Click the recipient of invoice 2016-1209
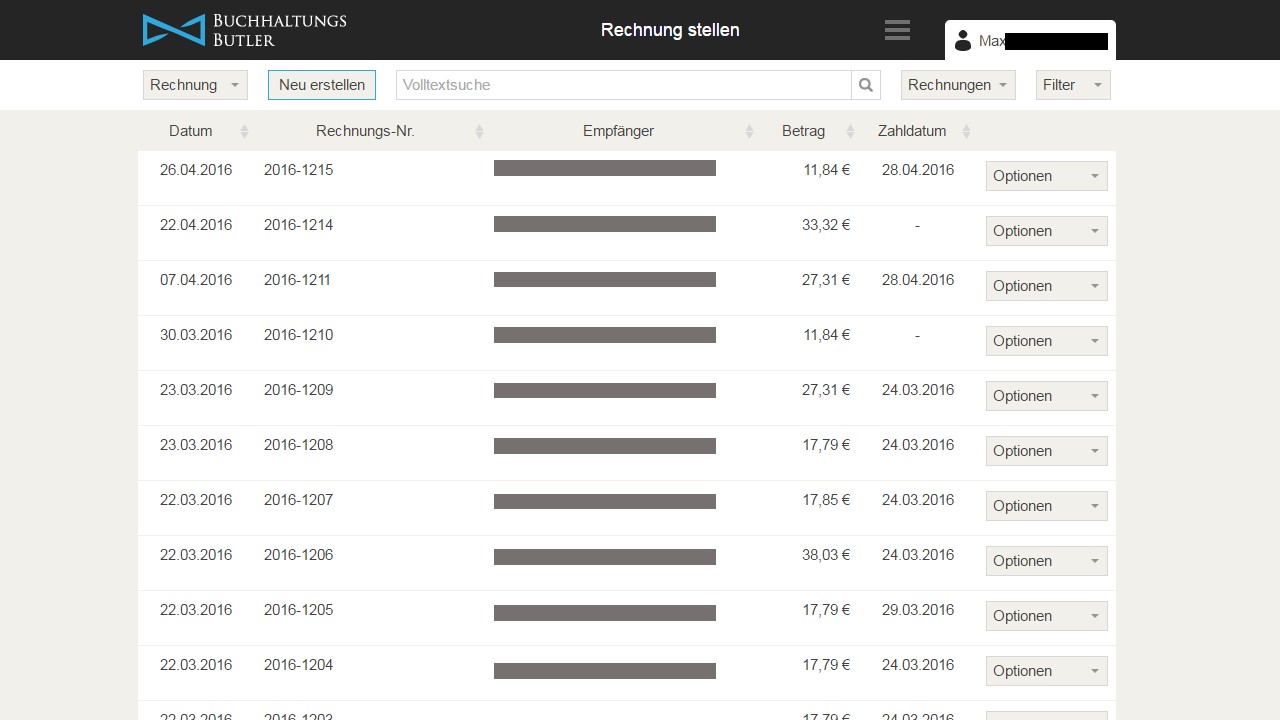This screenshot has height=720, width=1280. pos(604,390)
